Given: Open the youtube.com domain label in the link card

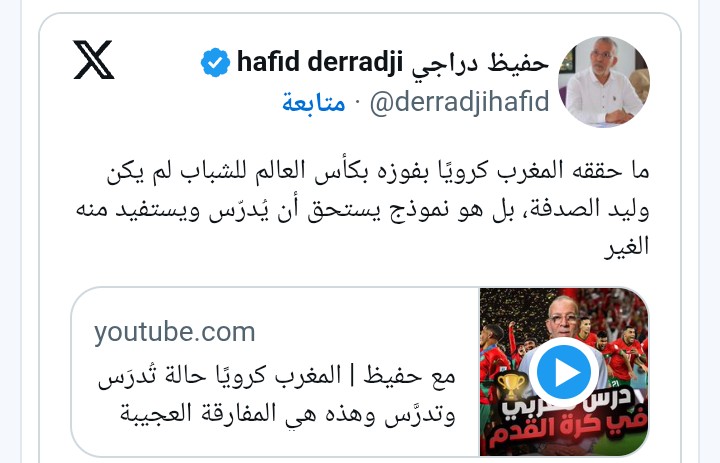Looking at the screenshot, I should tap(174, 333).
